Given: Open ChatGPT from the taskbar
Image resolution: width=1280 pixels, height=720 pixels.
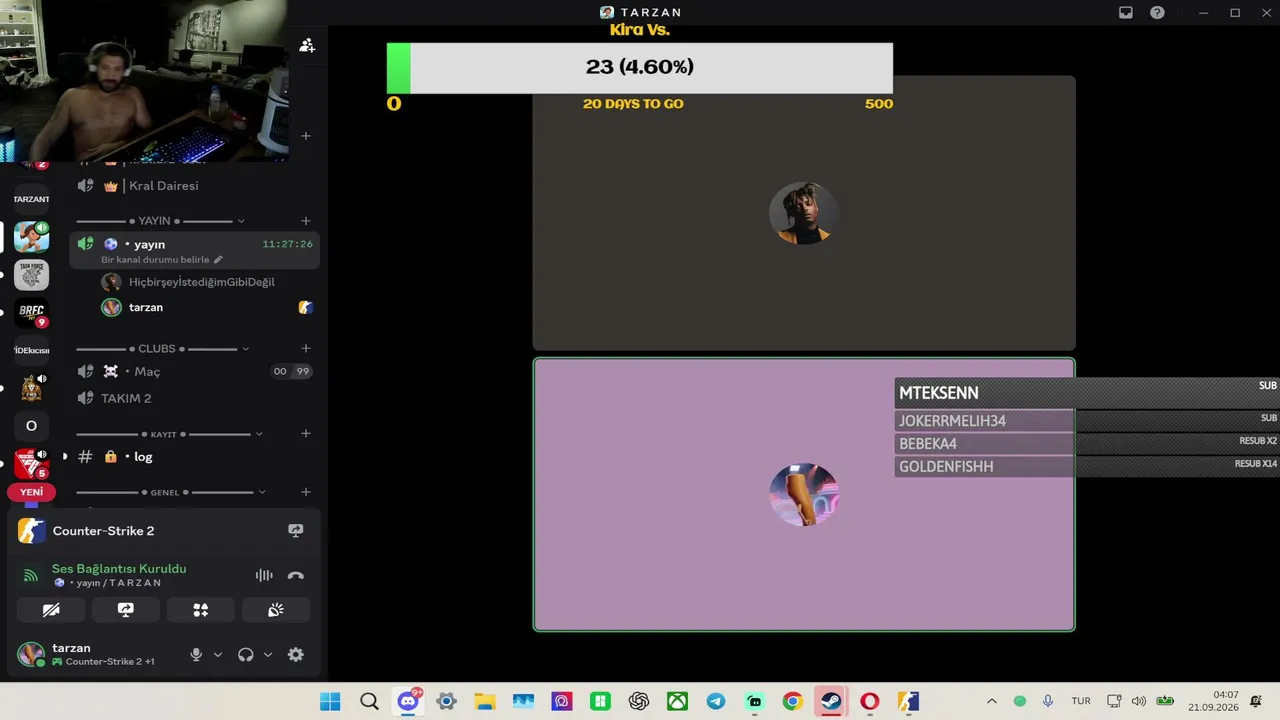Looking at the screenshot, I should pyautogui.click(x=639, y=701).
